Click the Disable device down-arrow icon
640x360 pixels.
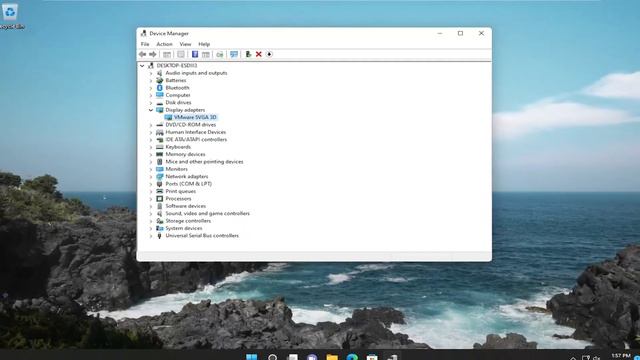click(x=269, y=54)
